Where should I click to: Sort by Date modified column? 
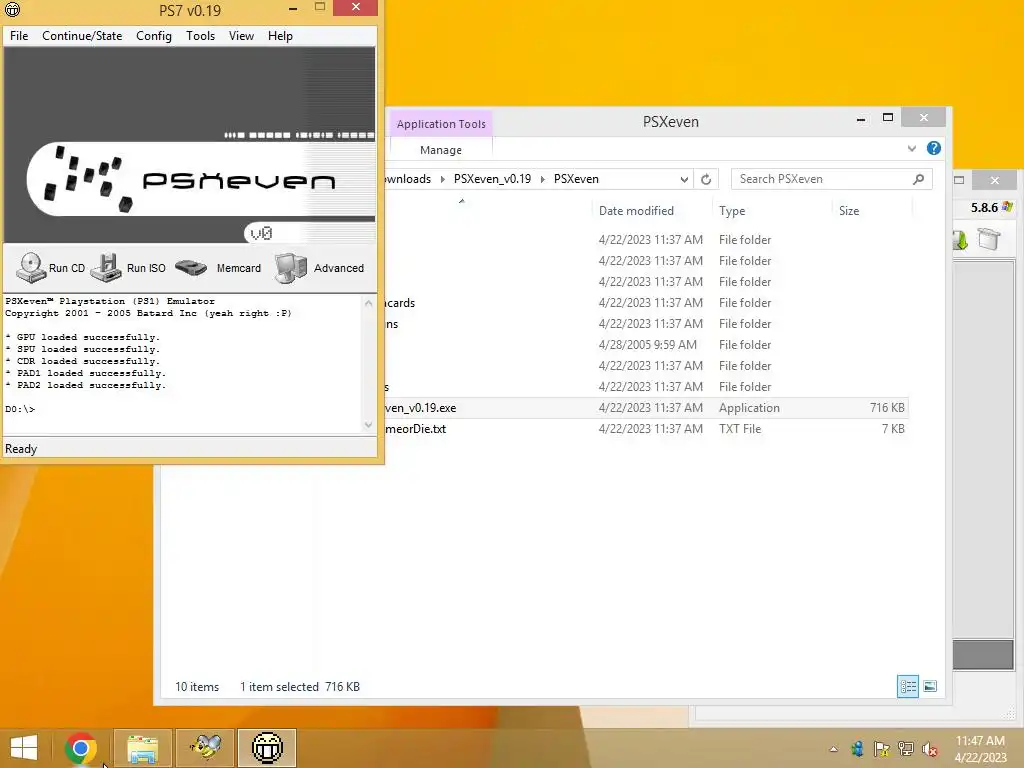[x=636, y=211]
